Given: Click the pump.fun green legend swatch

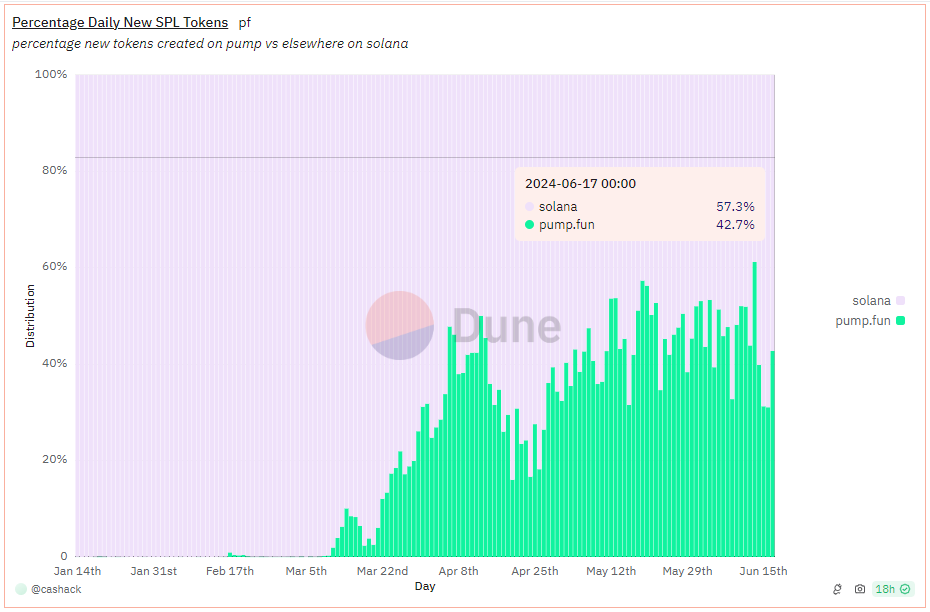Looking at the screenshot, I should (900, 321).
